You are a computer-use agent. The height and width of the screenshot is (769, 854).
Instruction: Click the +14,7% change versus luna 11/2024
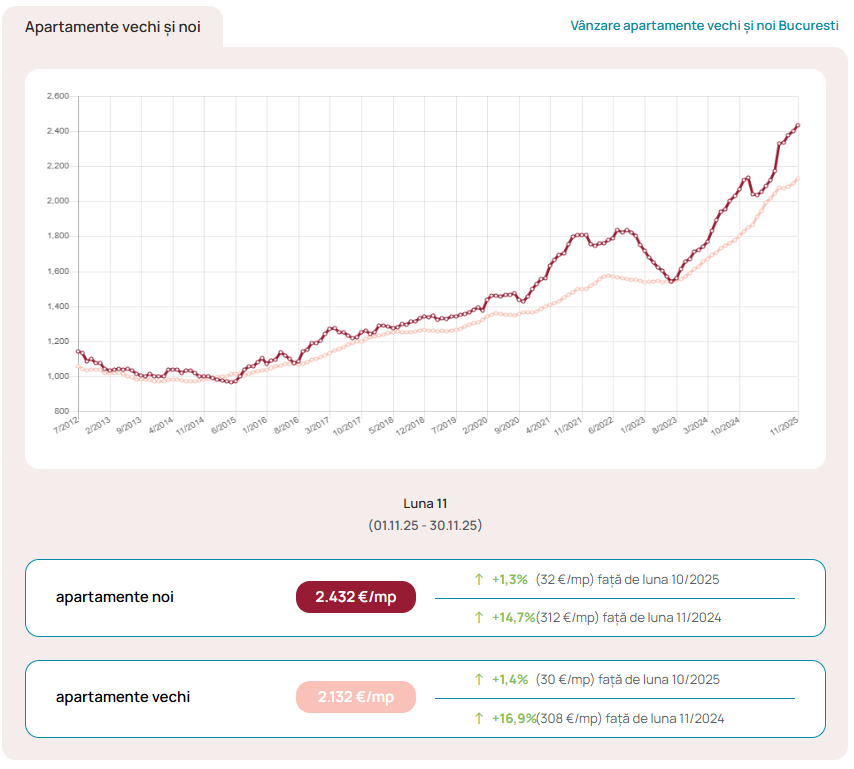point(513,618)
